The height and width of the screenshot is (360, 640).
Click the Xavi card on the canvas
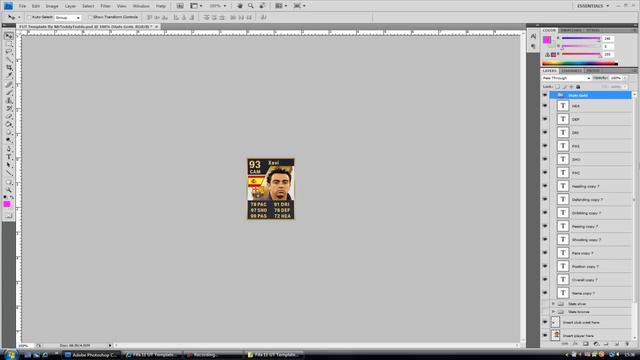point(271,189)
